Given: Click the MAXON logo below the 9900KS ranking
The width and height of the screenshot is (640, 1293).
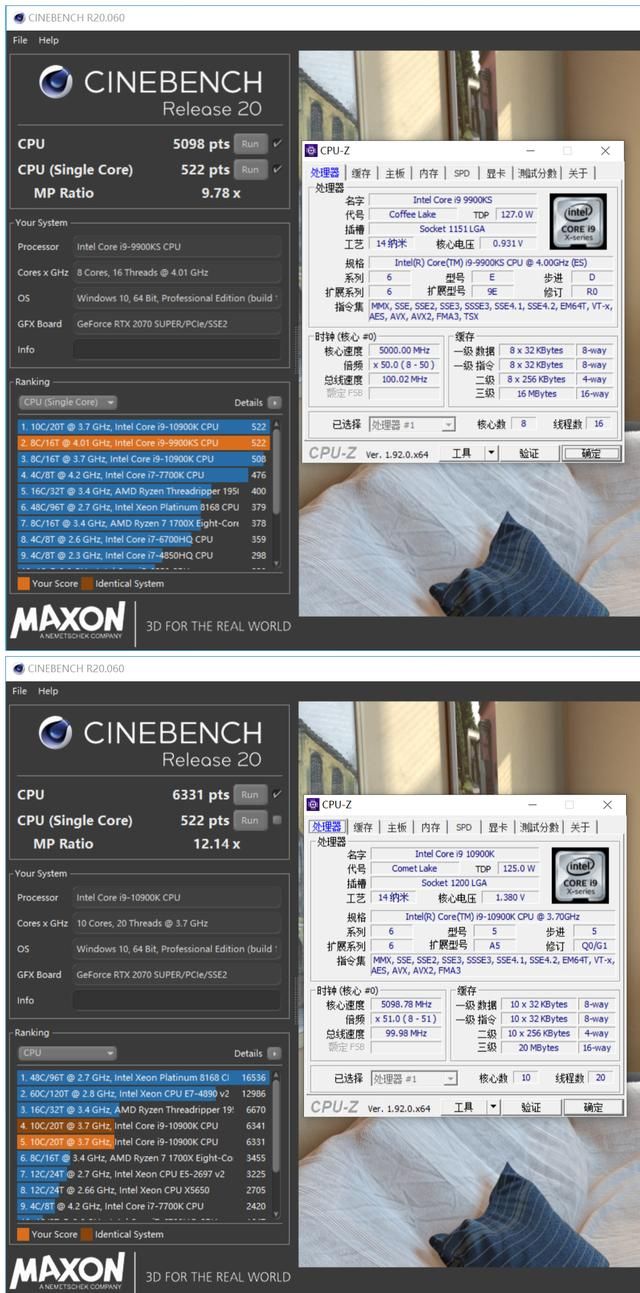Looking at the screenshot, I should [68, 620].
